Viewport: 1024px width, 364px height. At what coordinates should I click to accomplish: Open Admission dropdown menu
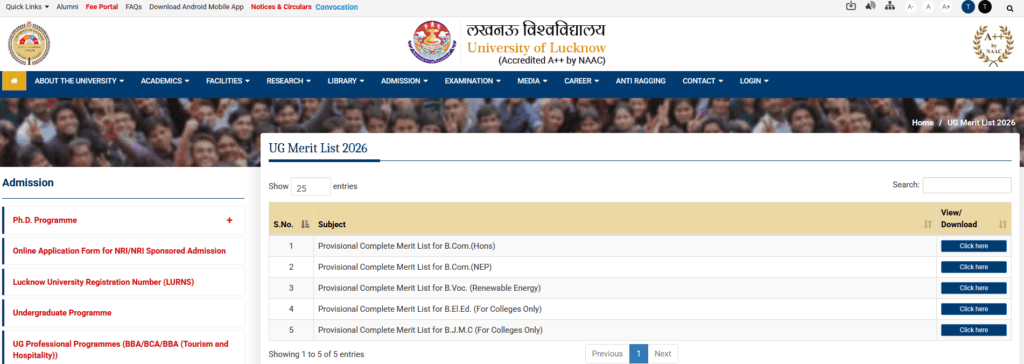[x=404, y=81]
